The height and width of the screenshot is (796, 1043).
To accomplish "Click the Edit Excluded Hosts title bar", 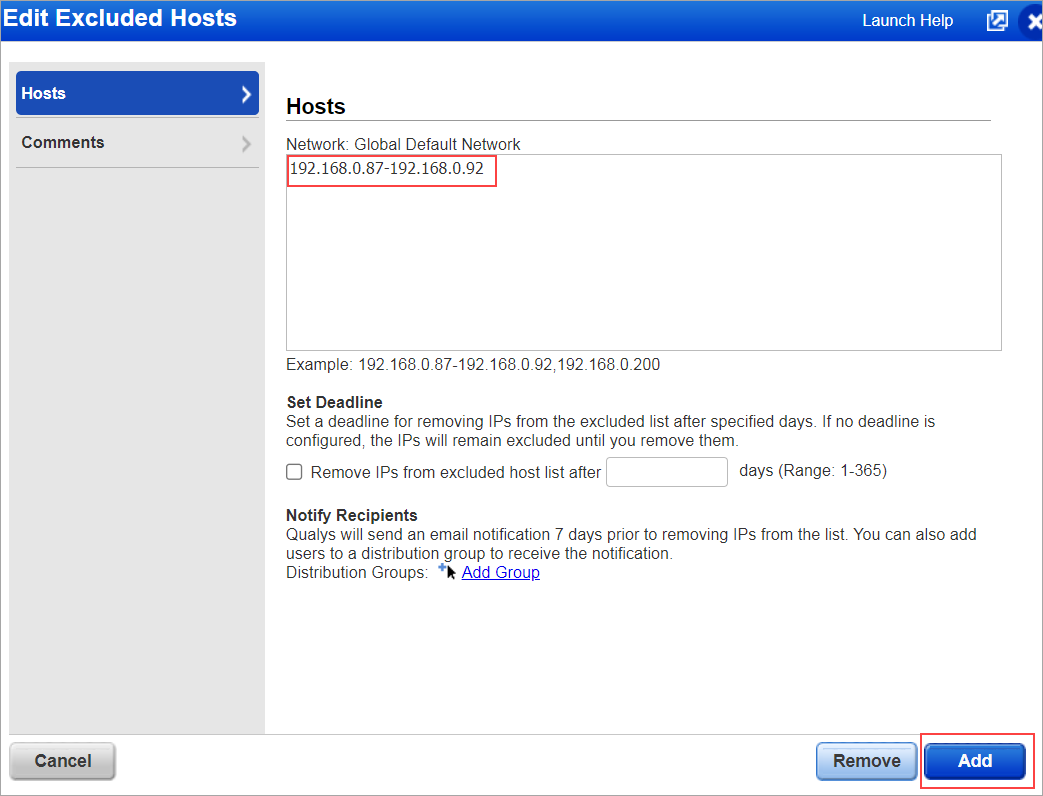I will point(120,18).
